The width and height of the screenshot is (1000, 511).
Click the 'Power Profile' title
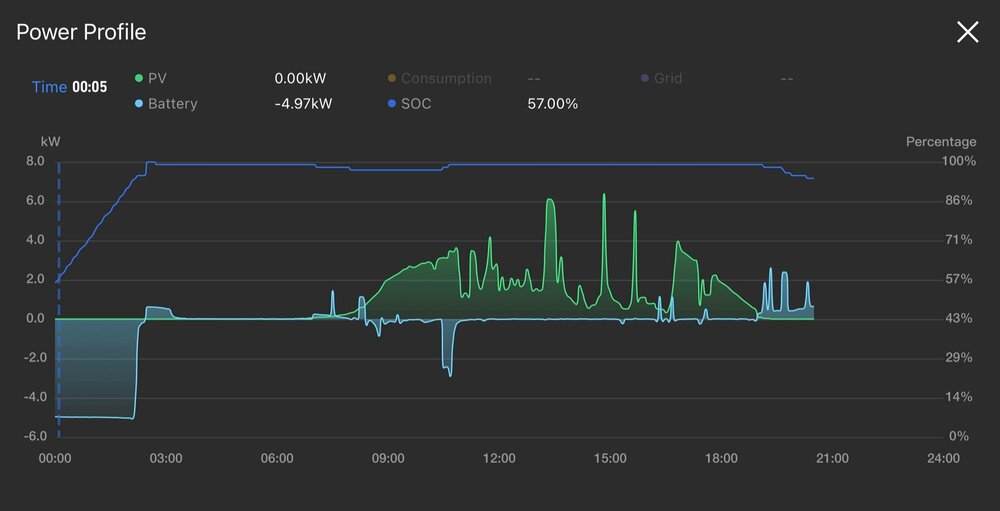tap(81, 32)
